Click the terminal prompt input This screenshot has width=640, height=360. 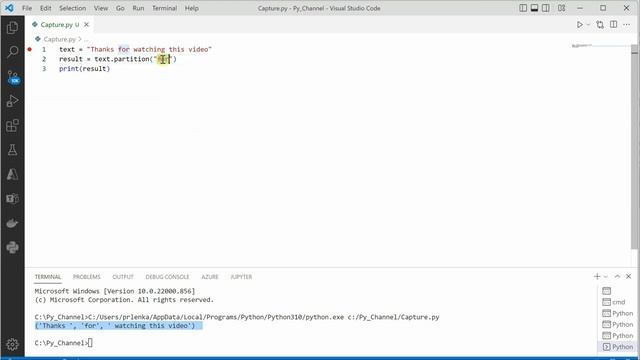90,343
